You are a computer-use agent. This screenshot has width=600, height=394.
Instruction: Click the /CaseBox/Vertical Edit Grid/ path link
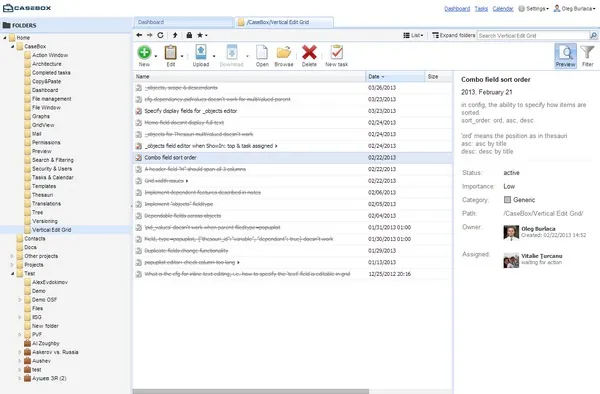point(543,213)
